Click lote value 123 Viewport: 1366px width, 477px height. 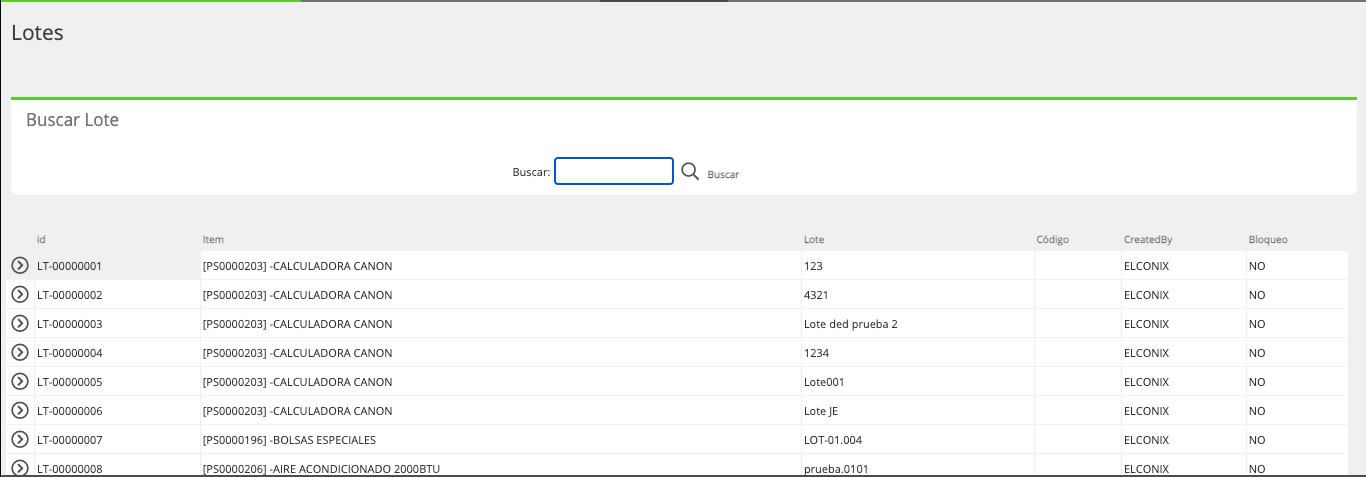813,266
